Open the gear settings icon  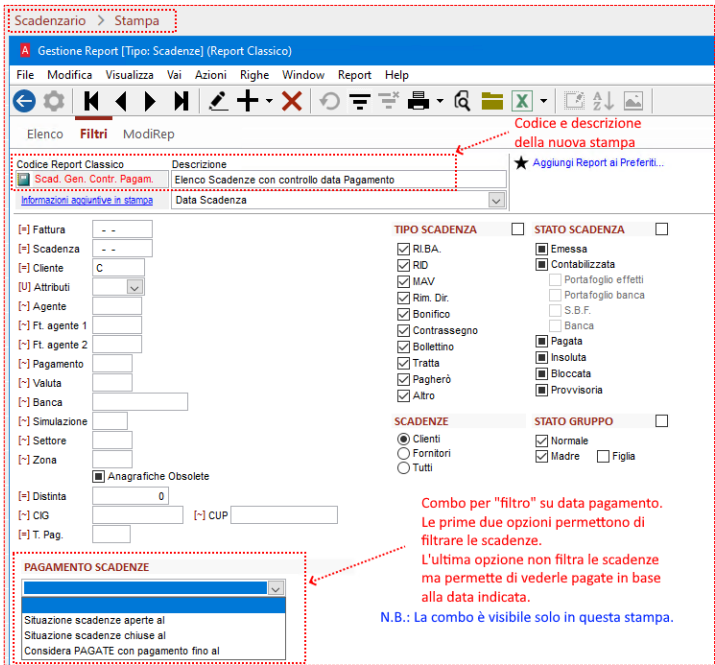[54, 101]
